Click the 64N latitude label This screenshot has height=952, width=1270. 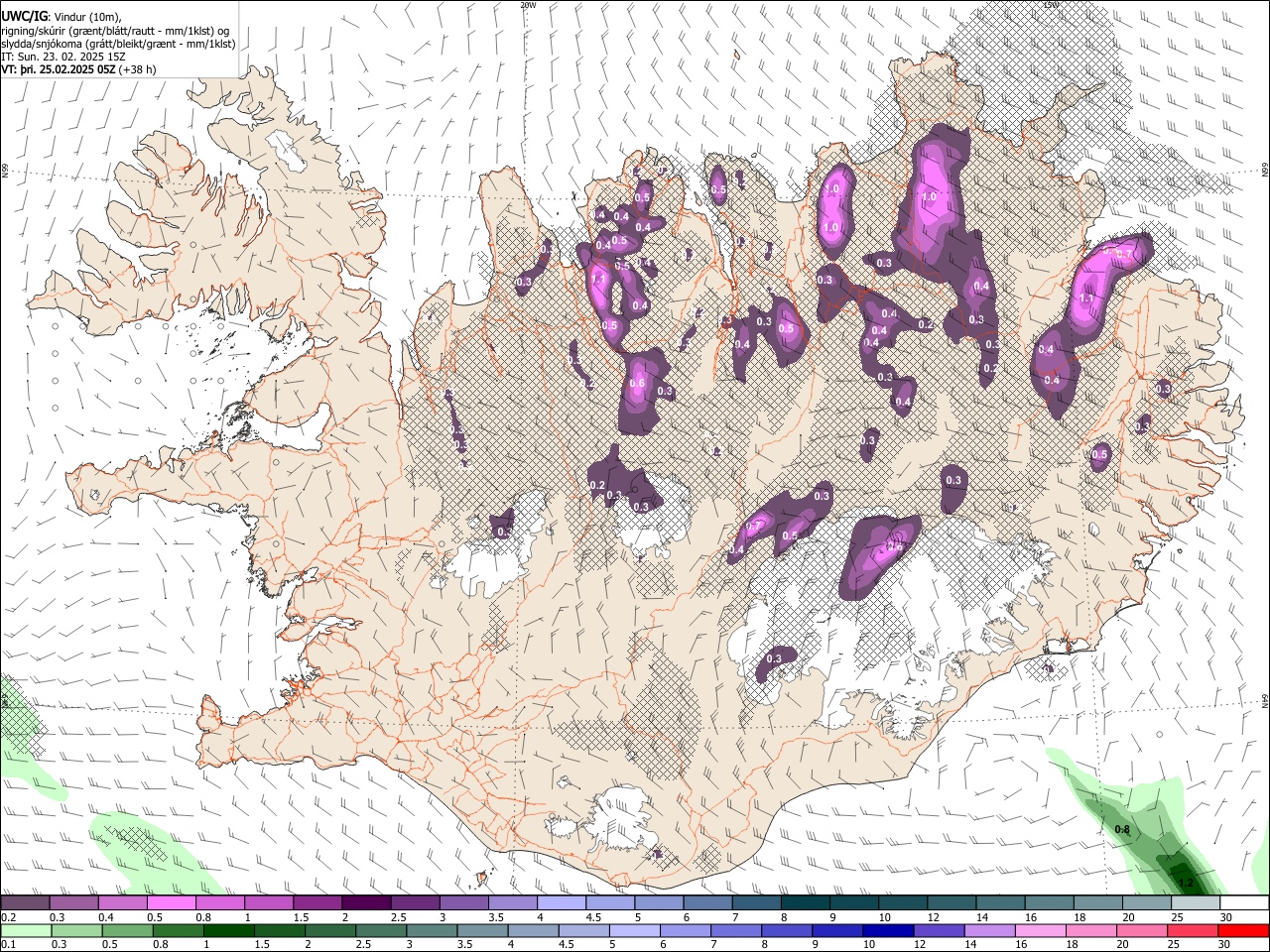click(x=1265, y=701)
